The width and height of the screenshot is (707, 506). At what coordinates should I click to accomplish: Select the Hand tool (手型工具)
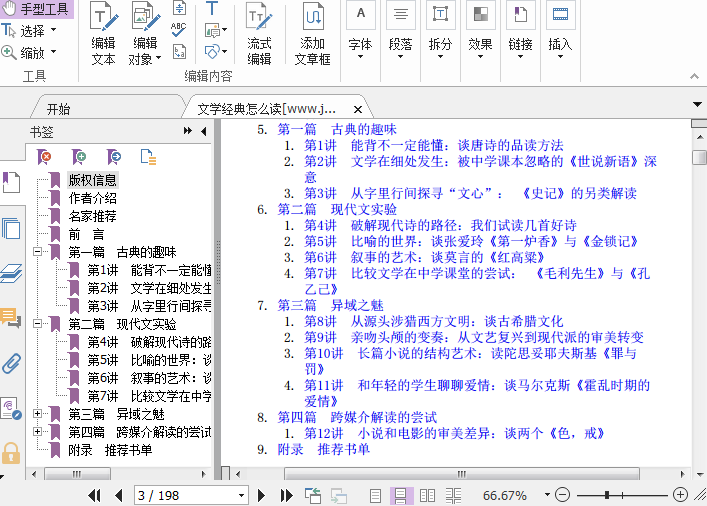click(x=36, y=9)
